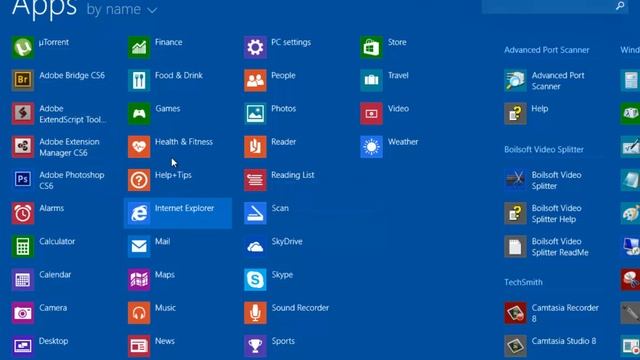
Task: Launch Boilsoft Video Splitter scissors icon
Action: click(x=515, y=180)
